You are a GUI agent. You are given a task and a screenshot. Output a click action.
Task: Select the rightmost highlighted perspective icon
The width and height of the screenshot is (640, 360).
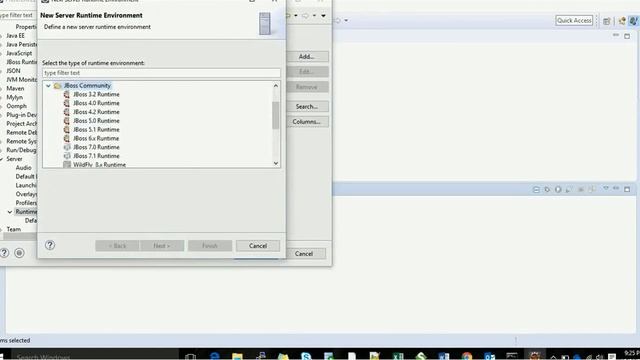tap(633, 21)
